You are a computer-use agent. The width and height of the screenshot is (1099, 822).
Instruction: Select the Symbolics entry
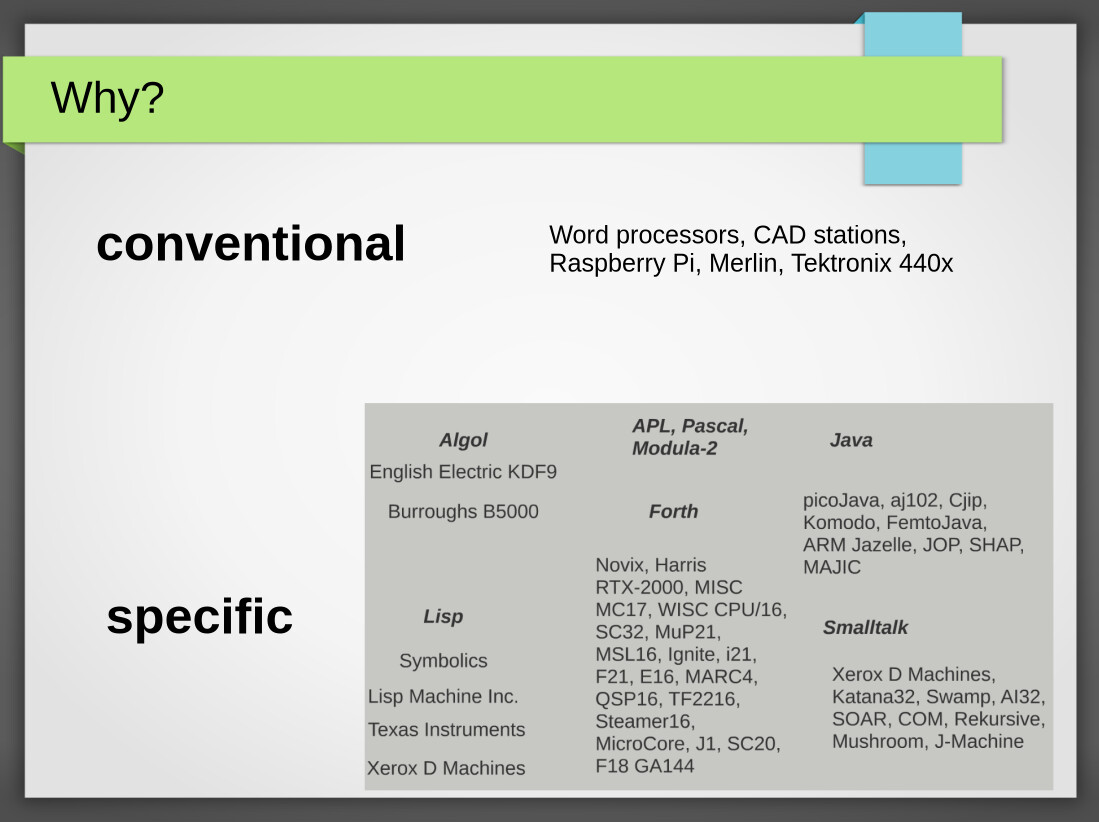pos(443,661)
